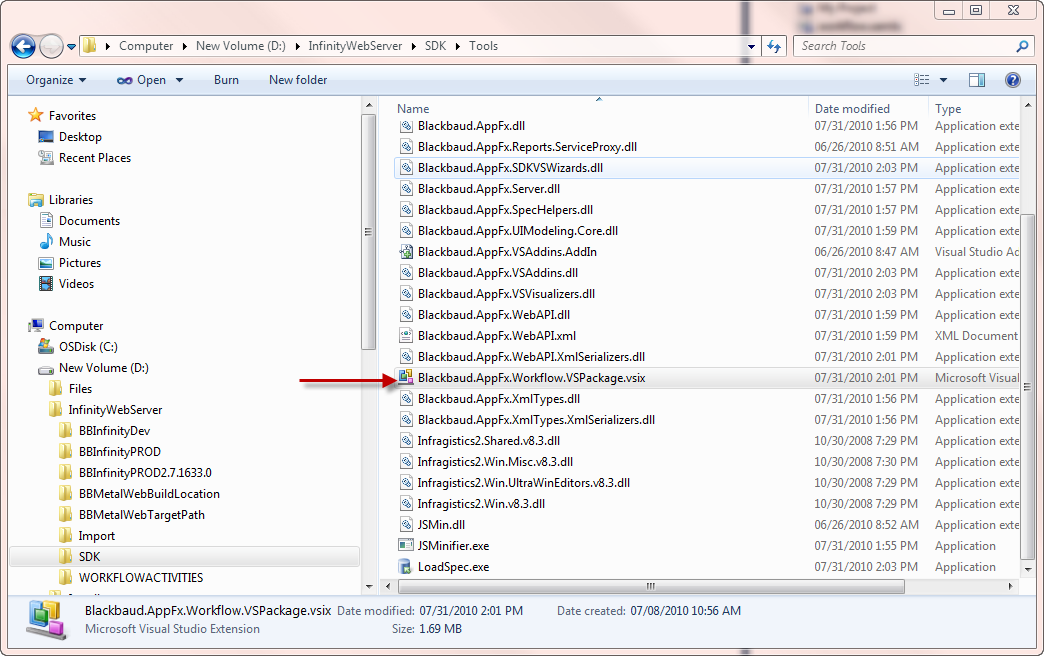
Task: Click the JSMin.dll file icon
Action: [x=405, y=525]
